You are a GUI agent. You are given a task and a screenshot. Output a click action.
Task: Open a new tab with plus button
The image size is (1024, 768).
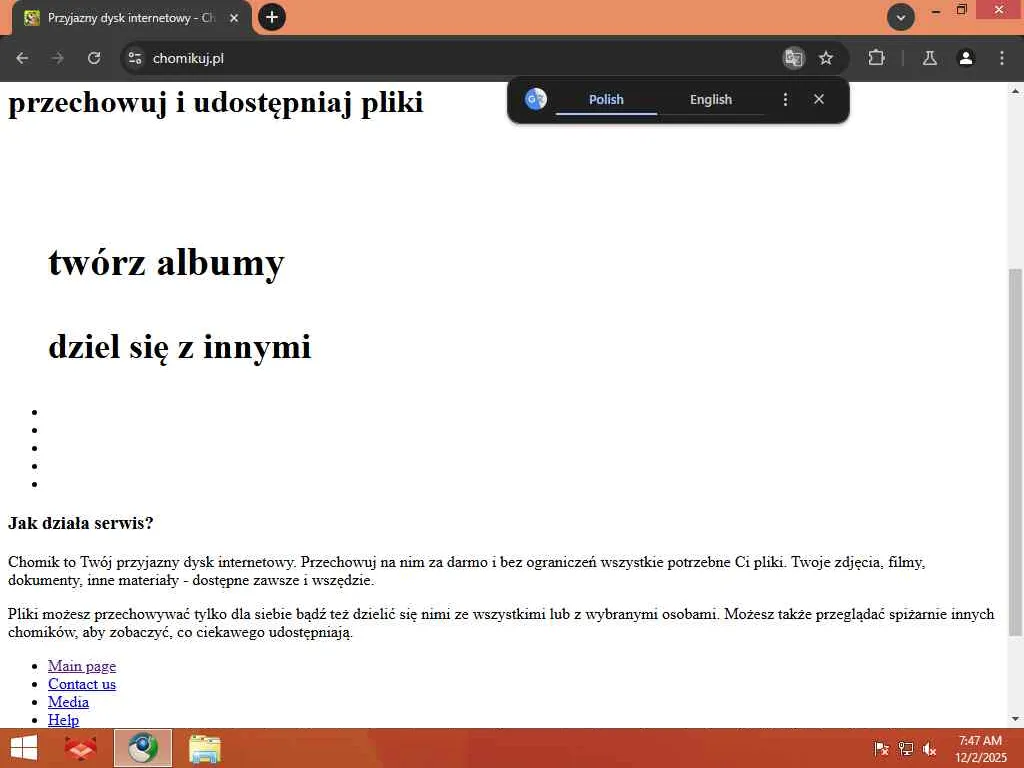pos(272,17)
